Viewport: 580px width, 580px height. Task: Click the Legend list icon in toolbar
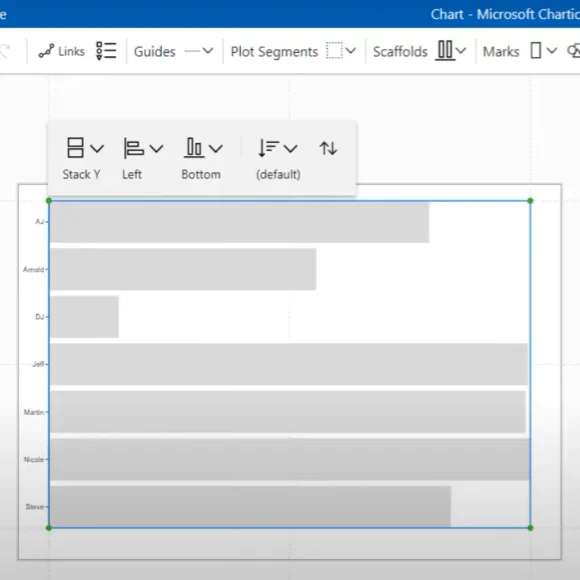click(x=106, y=51)
